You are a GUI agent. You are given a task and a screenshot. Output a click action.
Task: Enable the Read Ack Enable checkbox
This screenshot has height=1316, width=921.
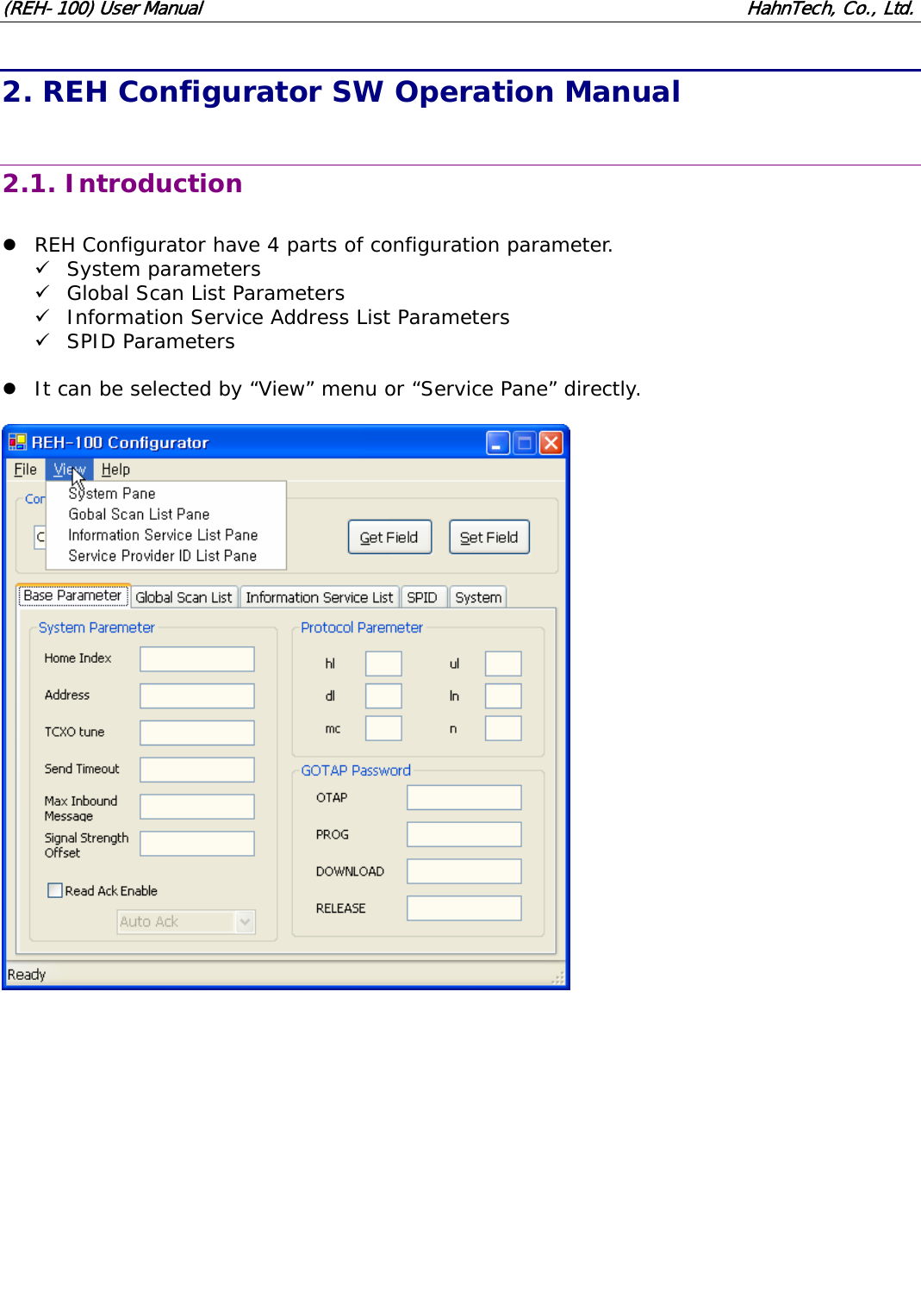point(55,889)
